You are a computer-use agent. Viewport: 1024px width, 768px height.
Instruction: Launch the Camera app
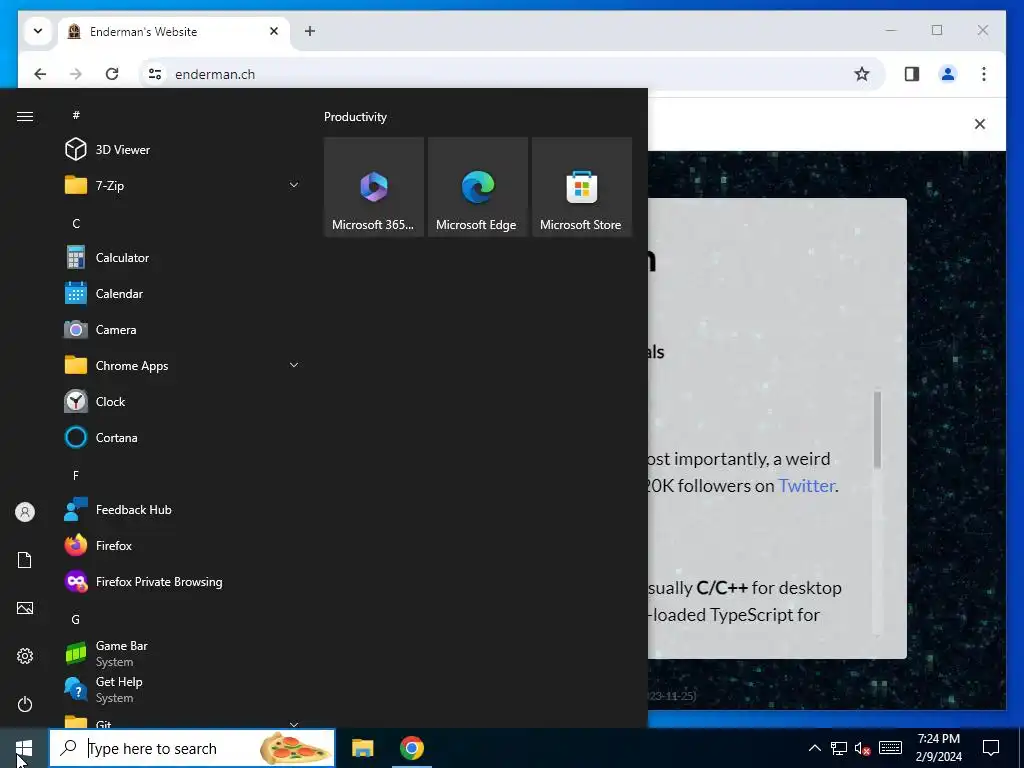point(183,329)
